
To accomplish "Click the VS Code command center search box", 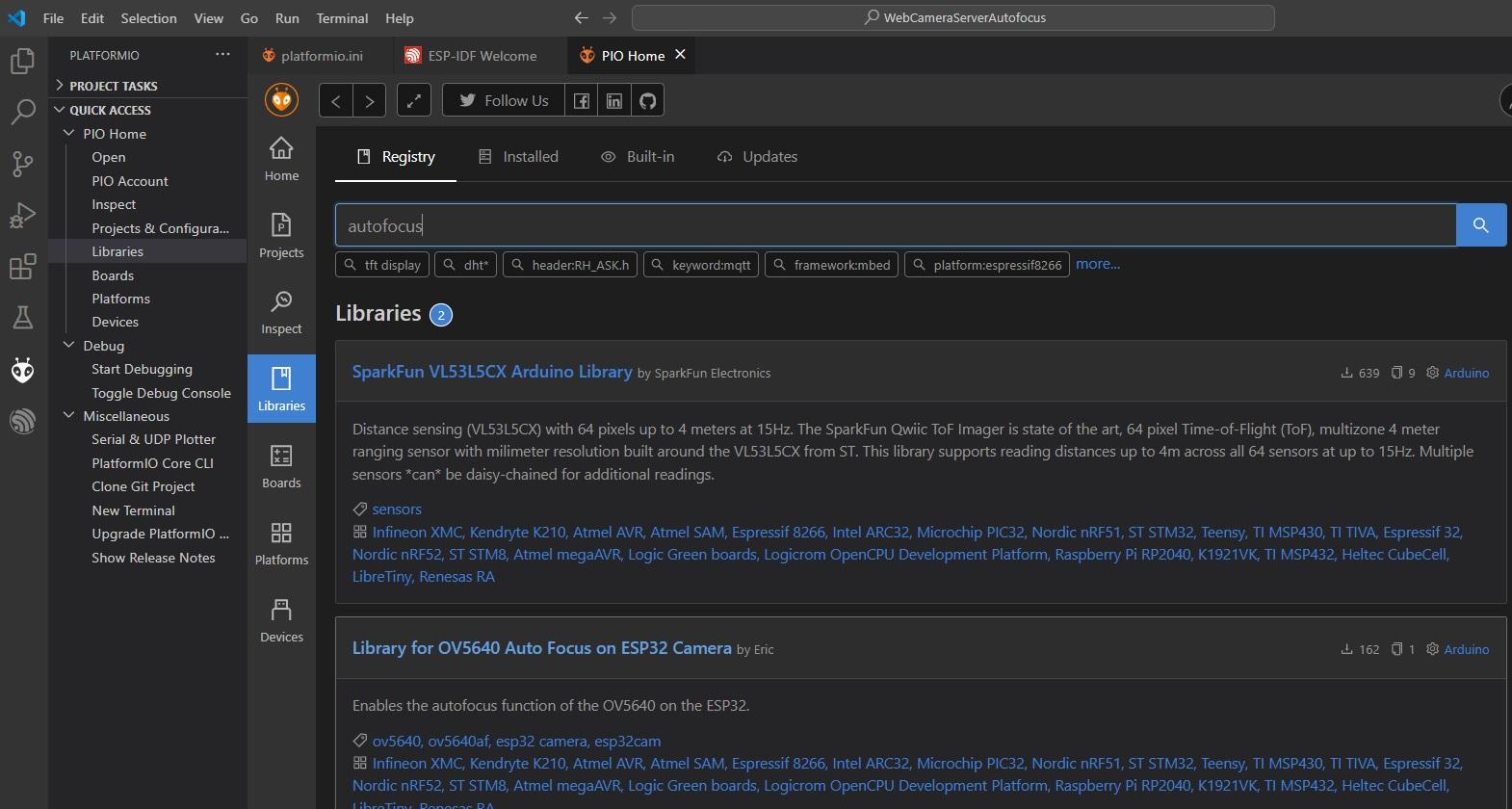I will coord(953,17).
